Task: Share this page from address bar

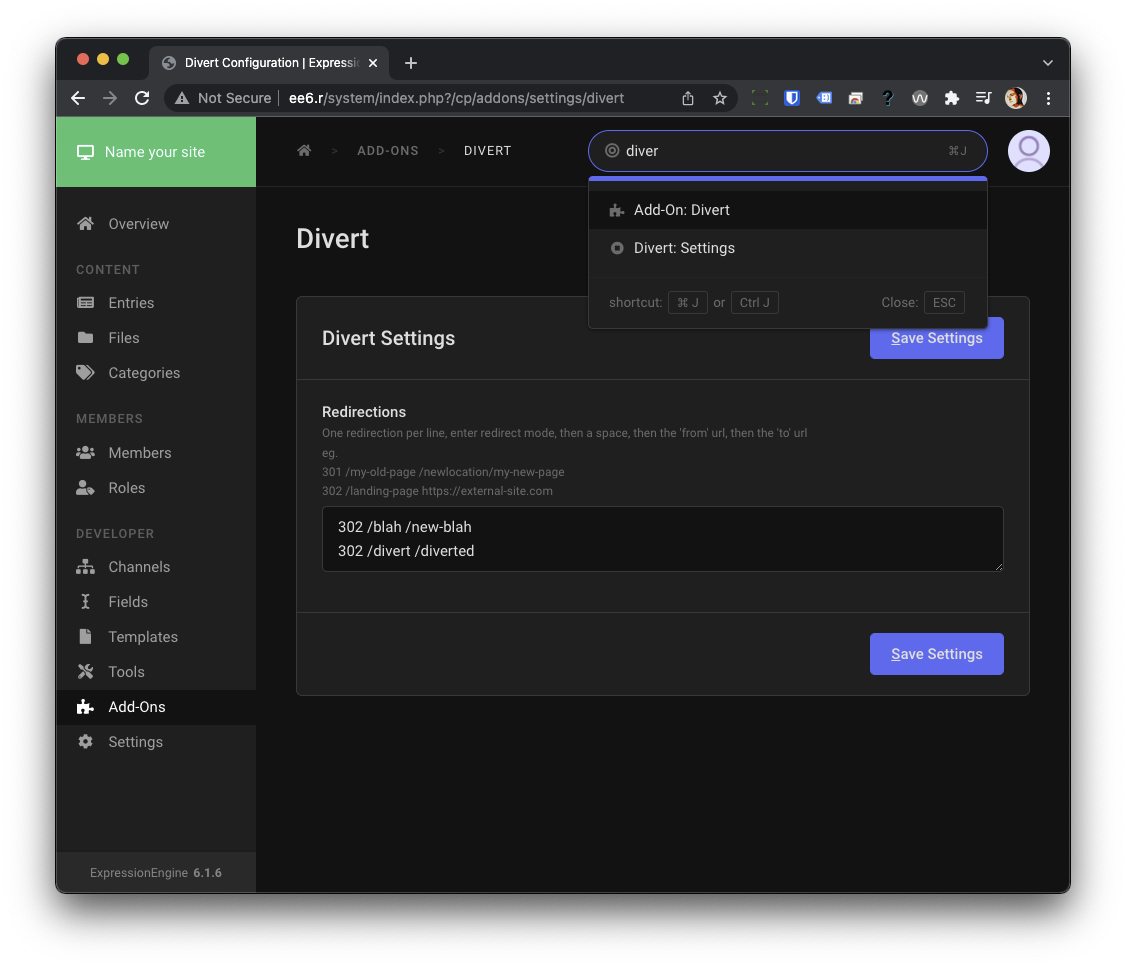Action: [x=688, y=98]
